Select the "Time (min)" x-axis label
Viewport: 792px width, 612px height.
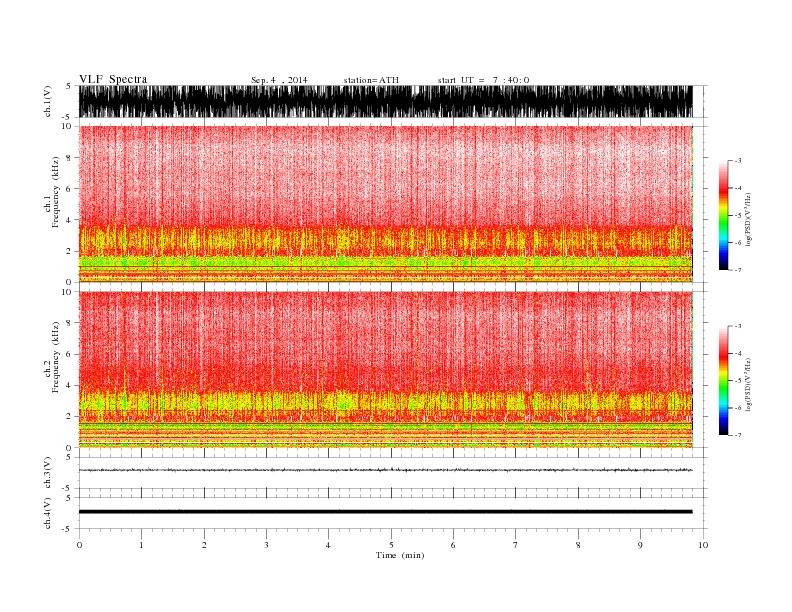(400, 555)
